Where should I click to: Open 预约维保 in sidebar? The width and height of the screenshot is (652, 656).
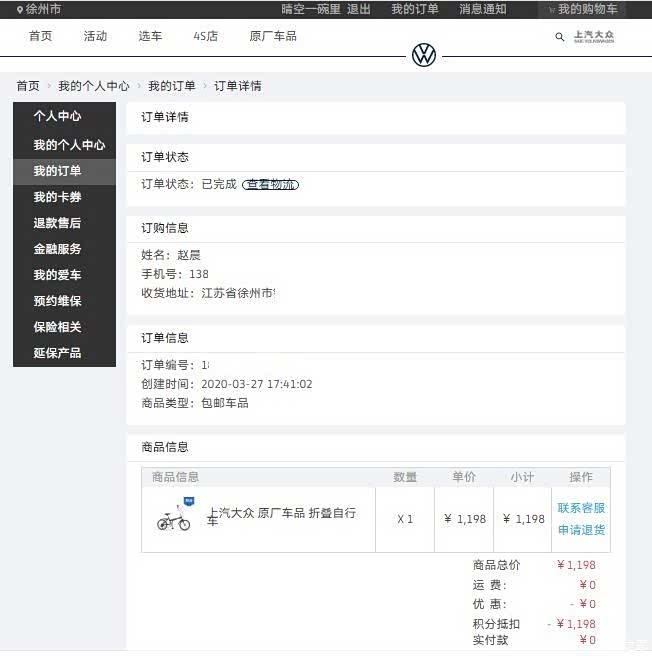coord(64,301)
